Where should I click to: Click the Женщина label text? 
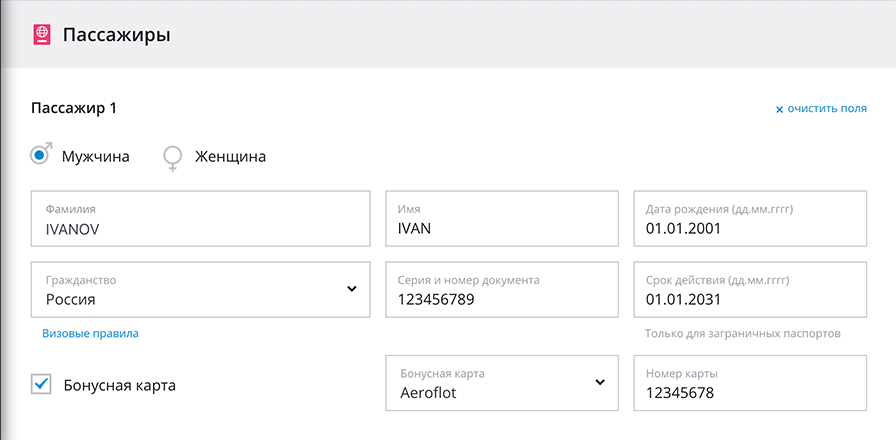230,157
